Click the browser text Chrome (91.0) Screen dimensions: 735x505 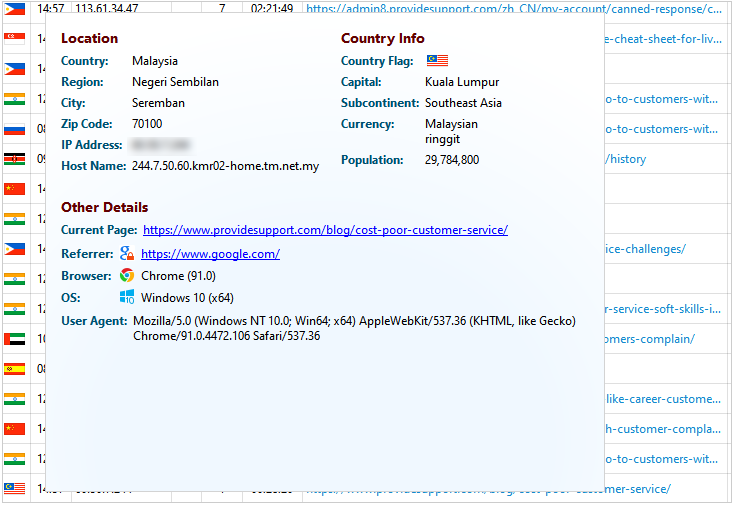coord(178,276)
